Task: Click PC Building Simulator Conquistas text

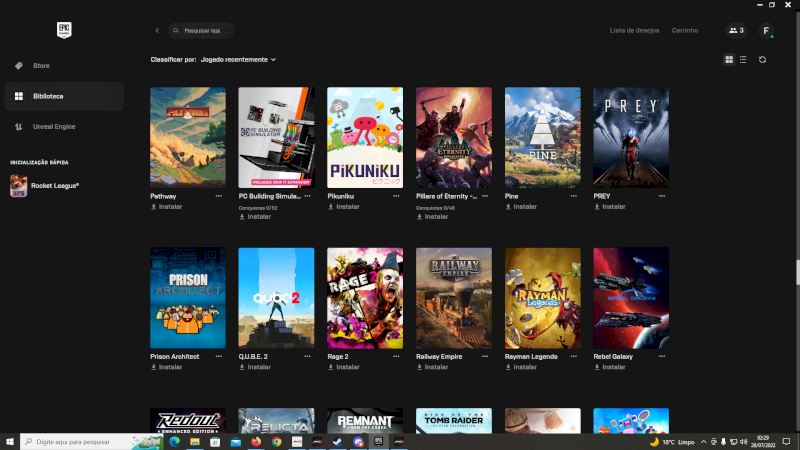Action: click(258, 208)
